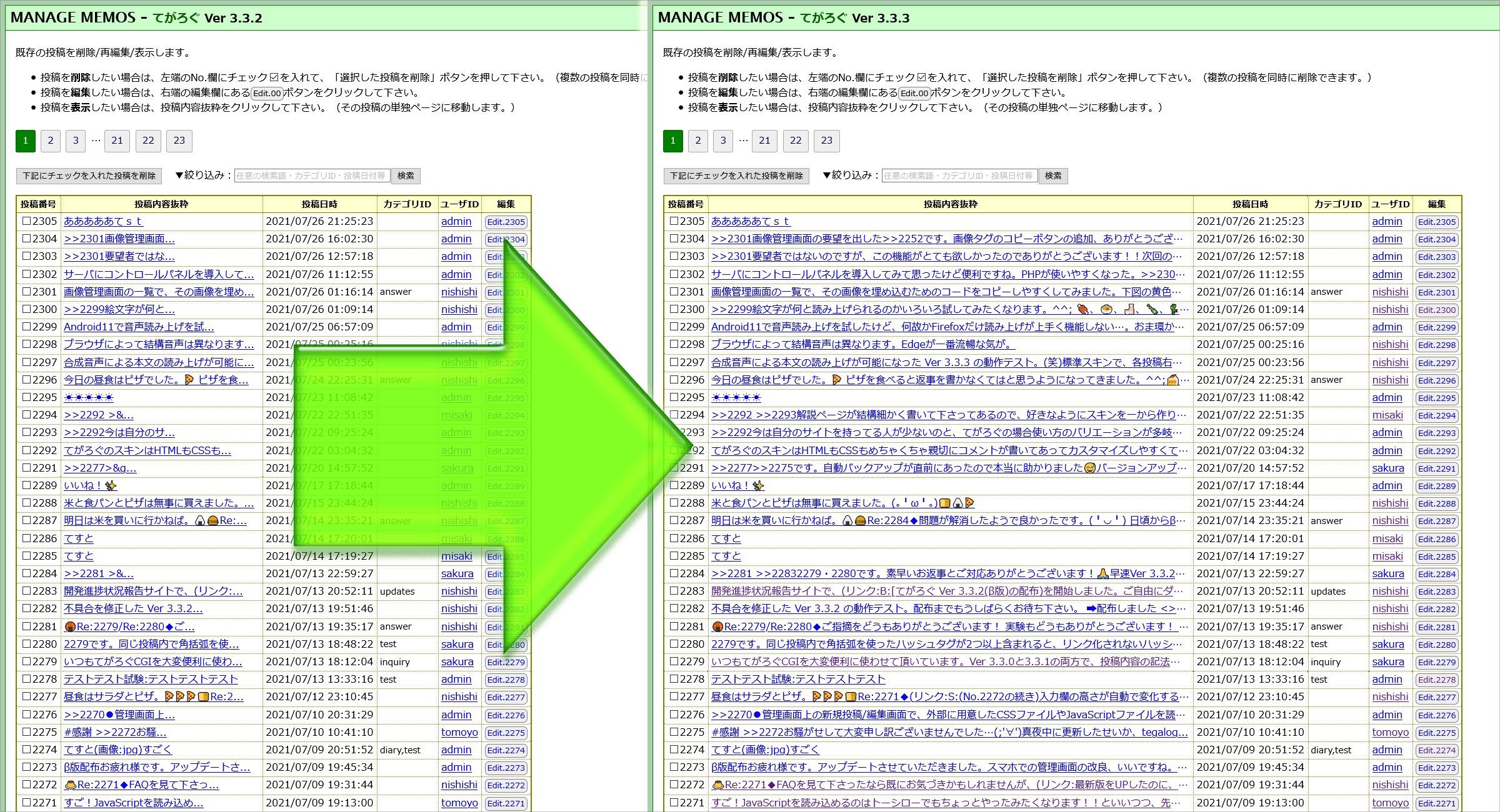Viewport: 1500px width, 812px height.
Task: Go to page 21 in right panel pagination
Action: pos(764,141)
